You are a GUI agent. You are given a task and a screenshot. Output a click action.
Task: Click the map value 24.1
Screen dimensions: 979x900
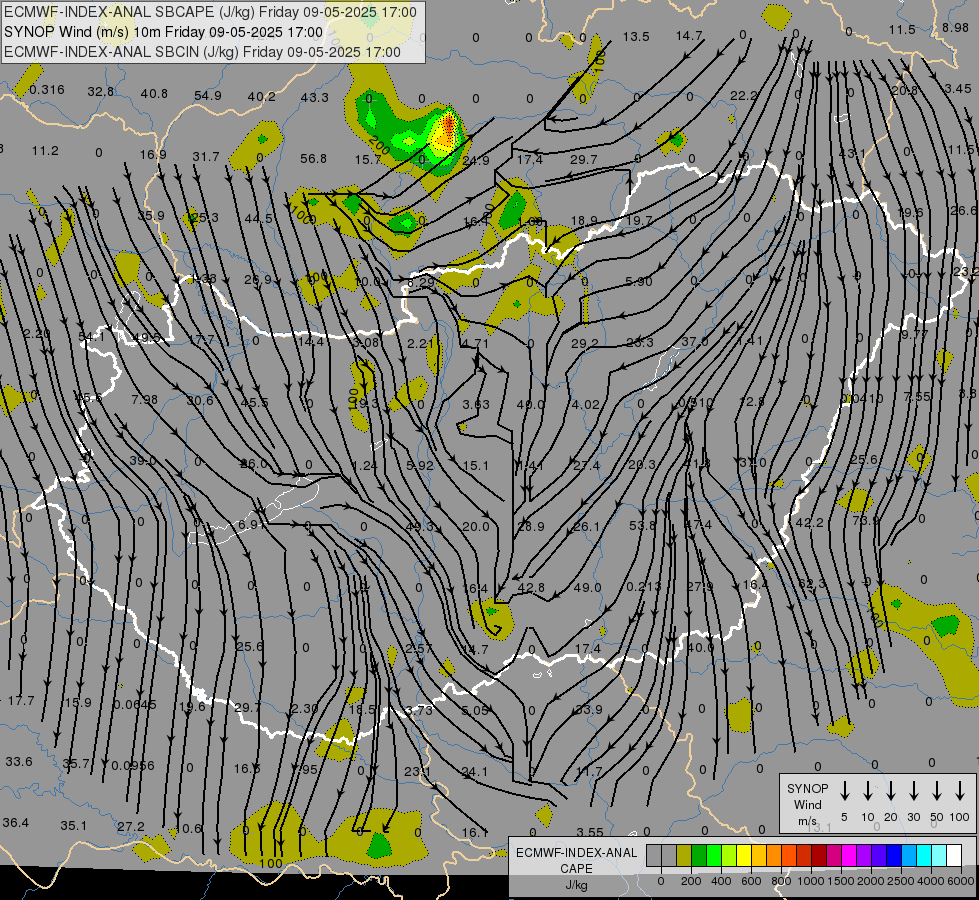pyautogui.click(x=475, y=772)
